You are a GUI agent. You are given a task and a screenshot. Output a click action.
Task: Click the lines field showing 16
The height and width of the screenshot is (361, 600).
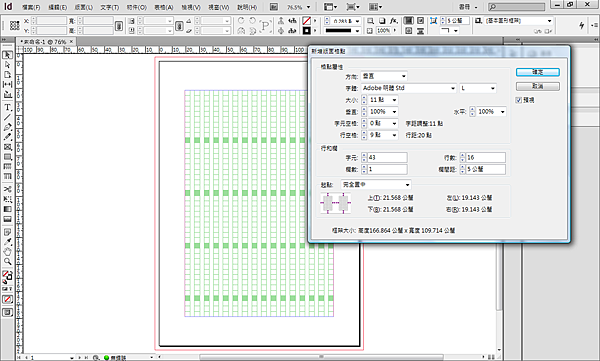click(x=486, y=157)
